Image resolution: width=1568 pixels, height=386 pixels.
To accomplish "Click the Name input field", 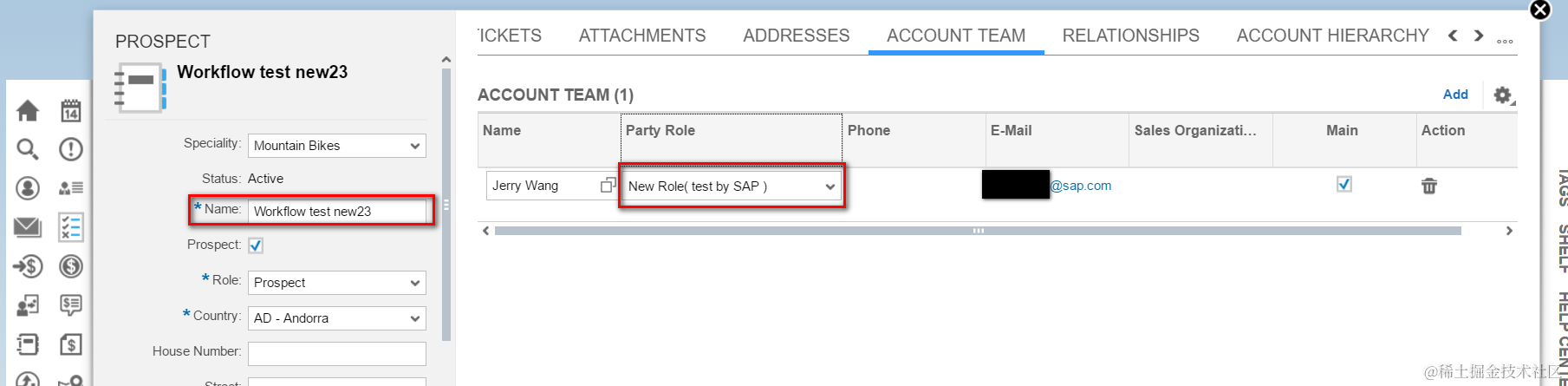I will click(x=337, y=211).
